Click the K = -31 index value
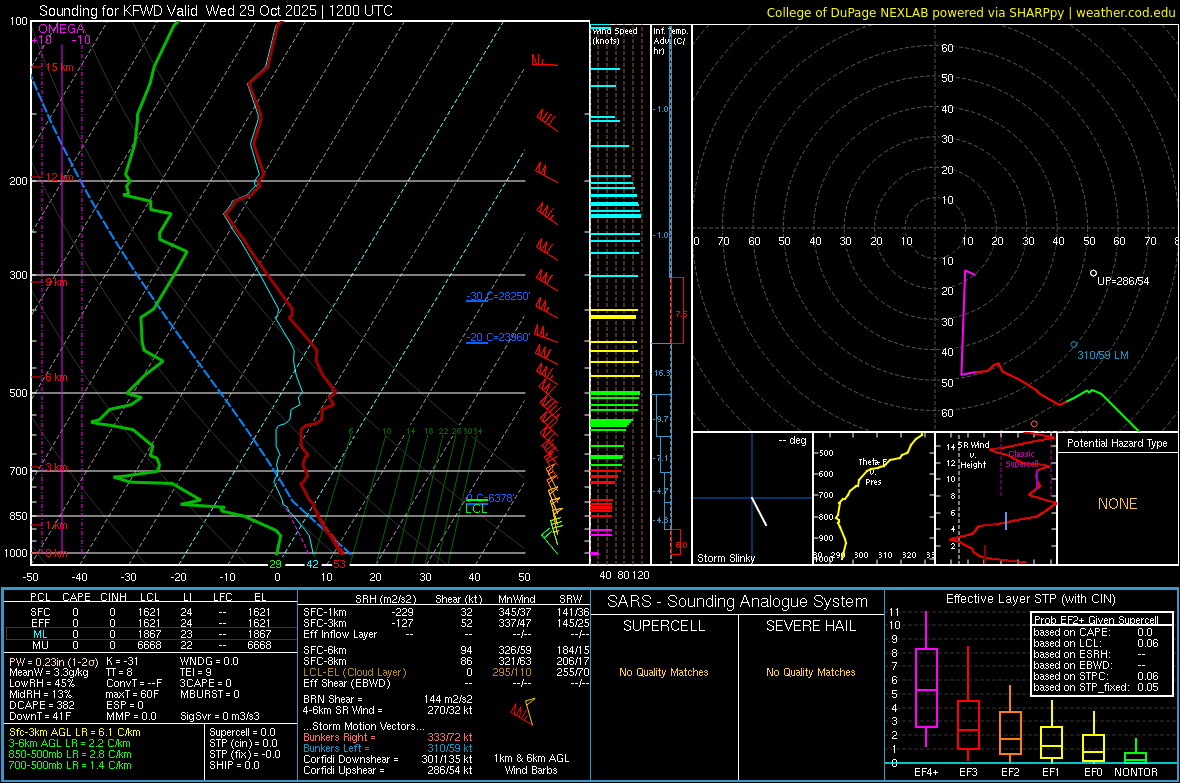The image size is (1180, 783). (x=122, y=661)
